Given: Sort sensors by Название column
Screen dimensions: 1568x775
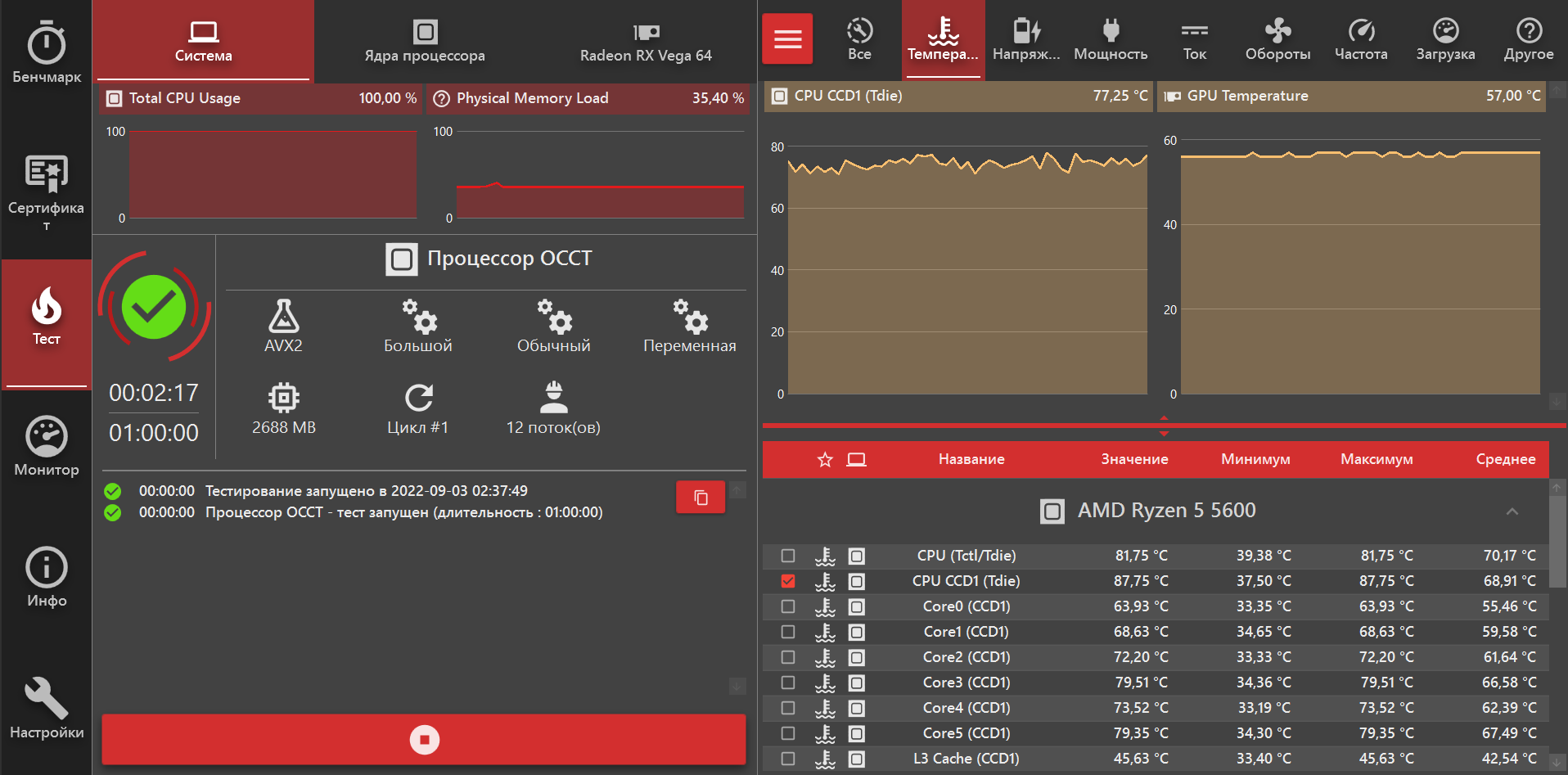Looking at the screenshot, I should coord(971,459).
